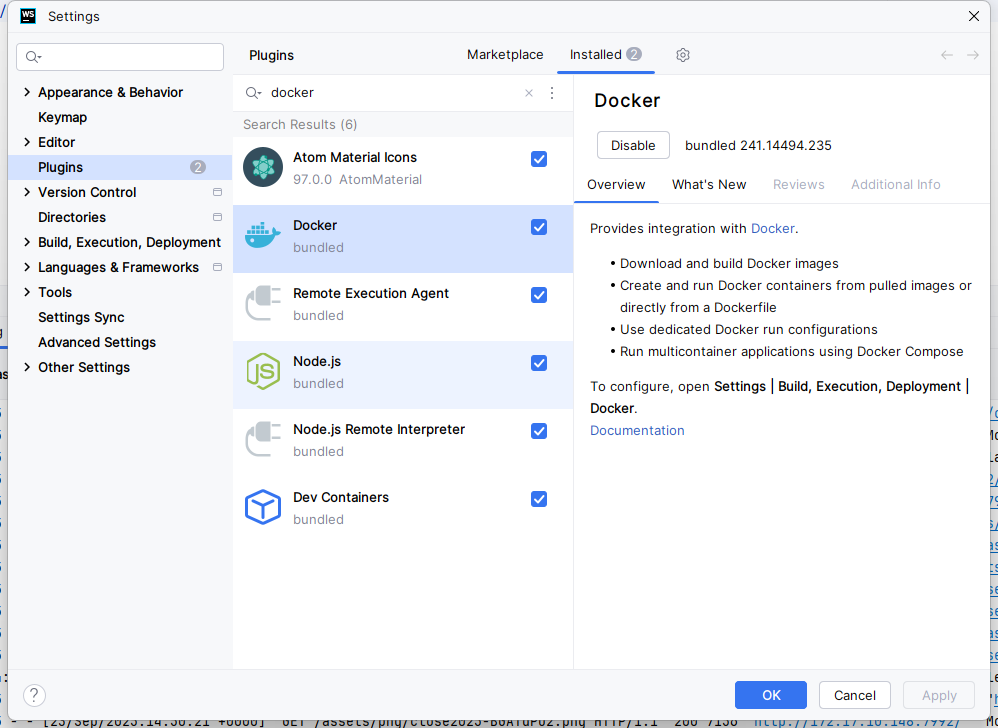Confirm settings with the OK button
998x728 pixels.
771,695
